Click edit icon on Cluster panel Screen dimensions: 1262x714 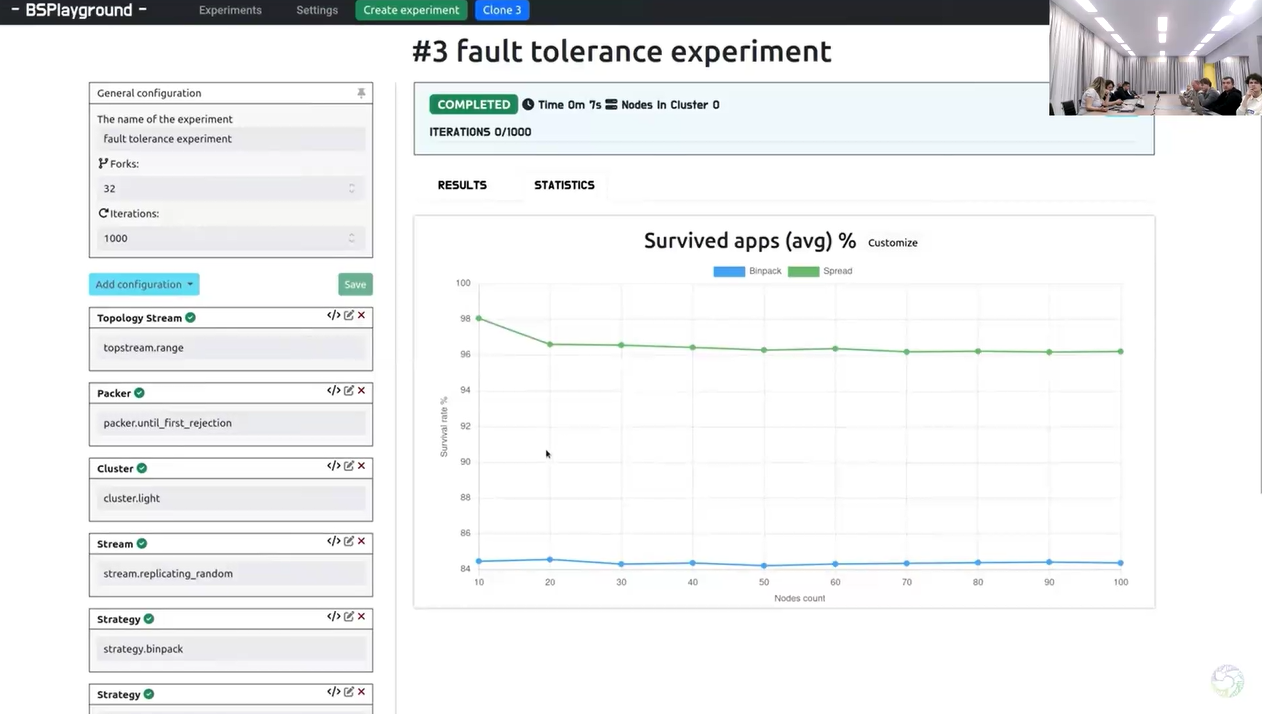click(x=349, y=466)
